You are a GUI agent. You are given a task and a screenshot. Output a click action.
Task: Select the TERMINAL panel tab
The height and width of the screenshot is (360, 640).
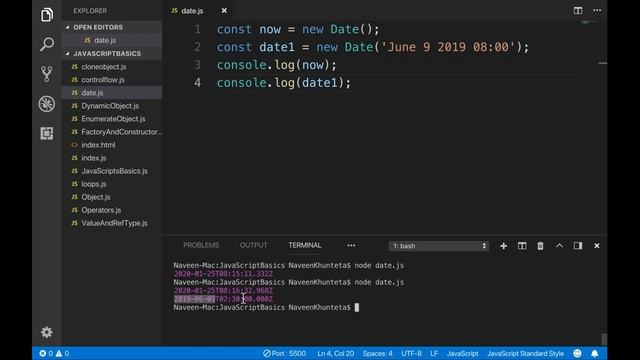(x=304, y=245)
